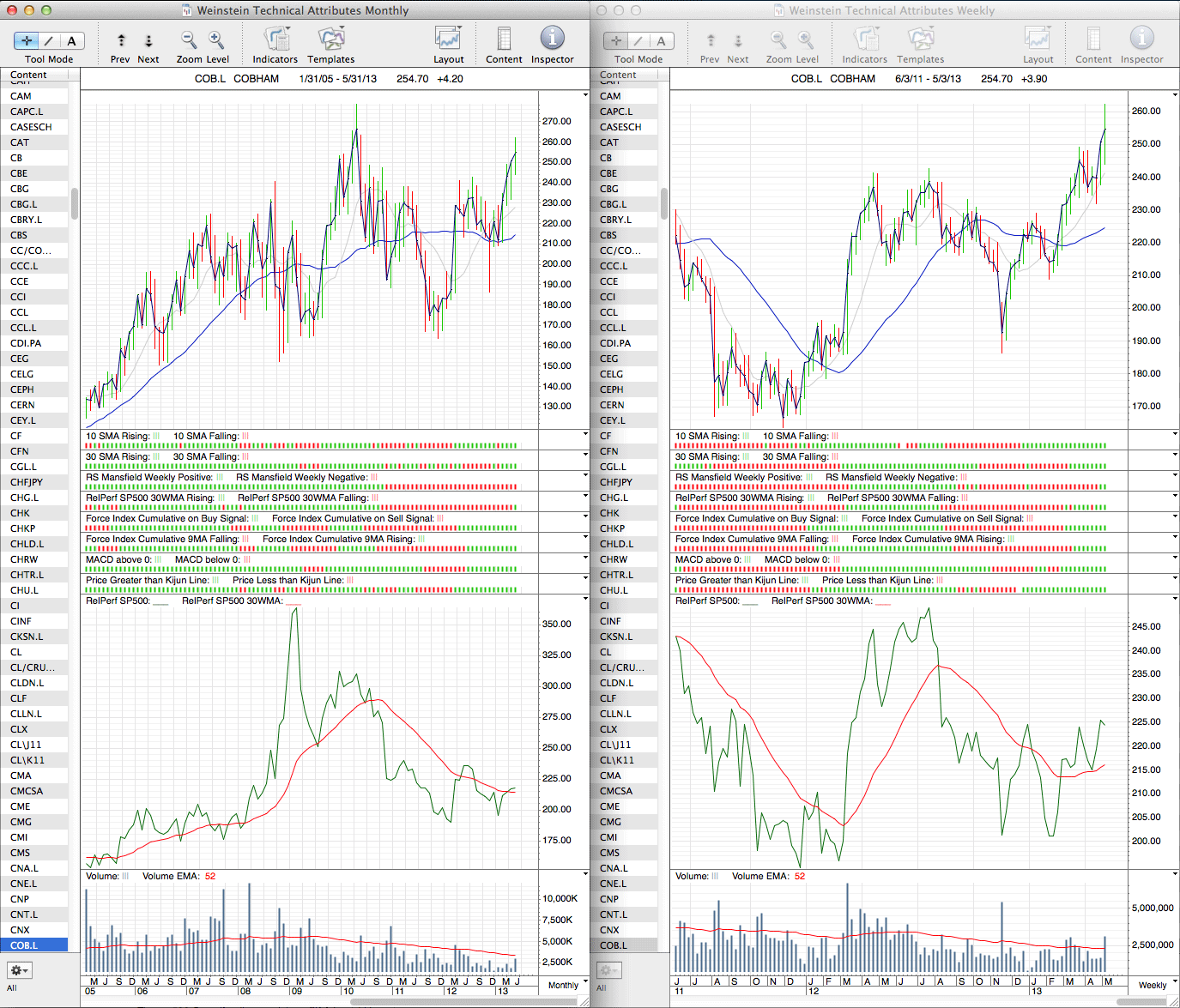1180x1008 pixels.
Task: Select CAT in the symbol list
Action: [20, 142]
